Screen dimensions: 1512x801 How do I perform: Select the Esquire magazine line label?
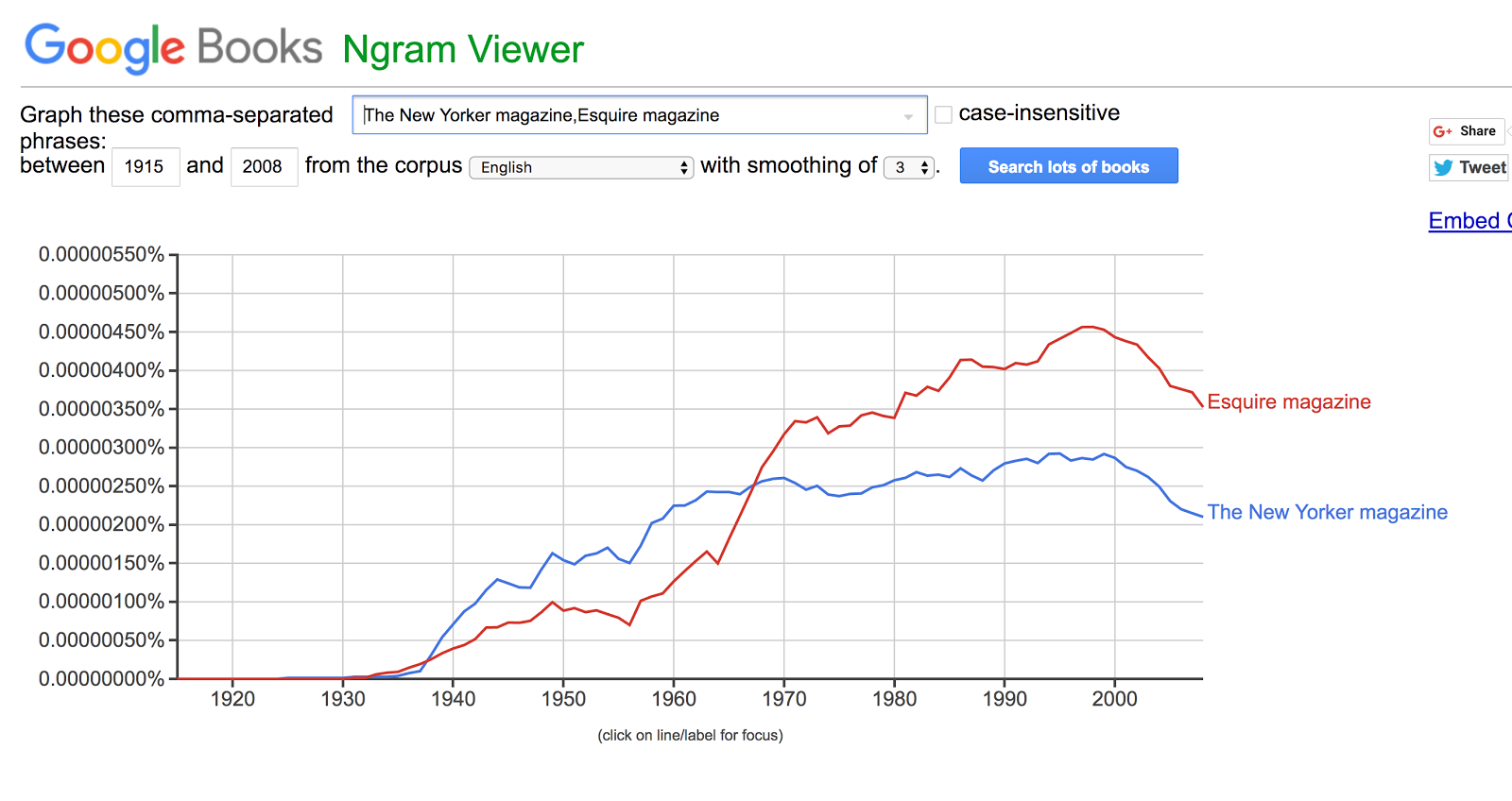pyautogui.click(x=1289, y=401)
